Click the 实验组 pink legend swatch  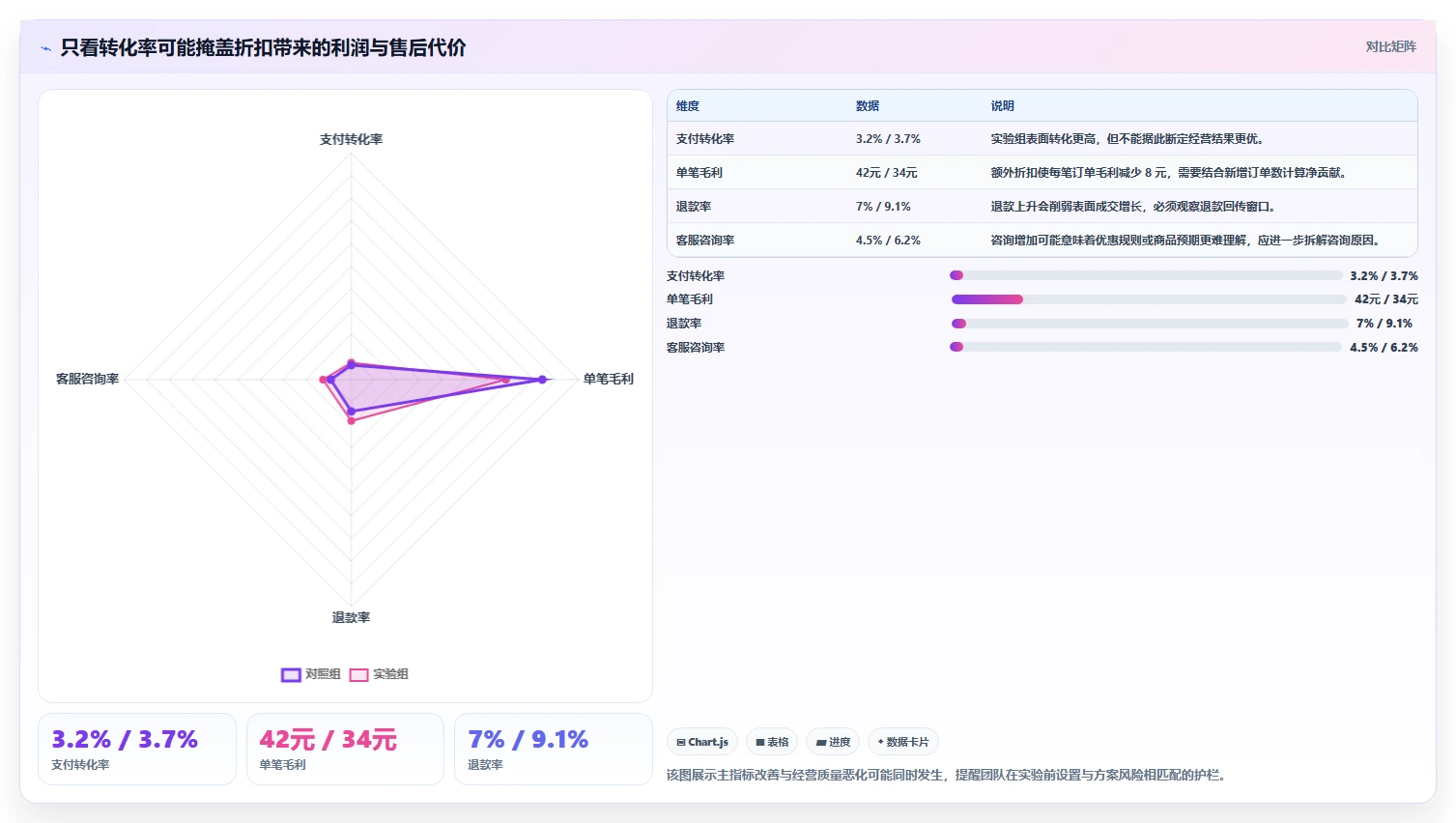point(358,674)
